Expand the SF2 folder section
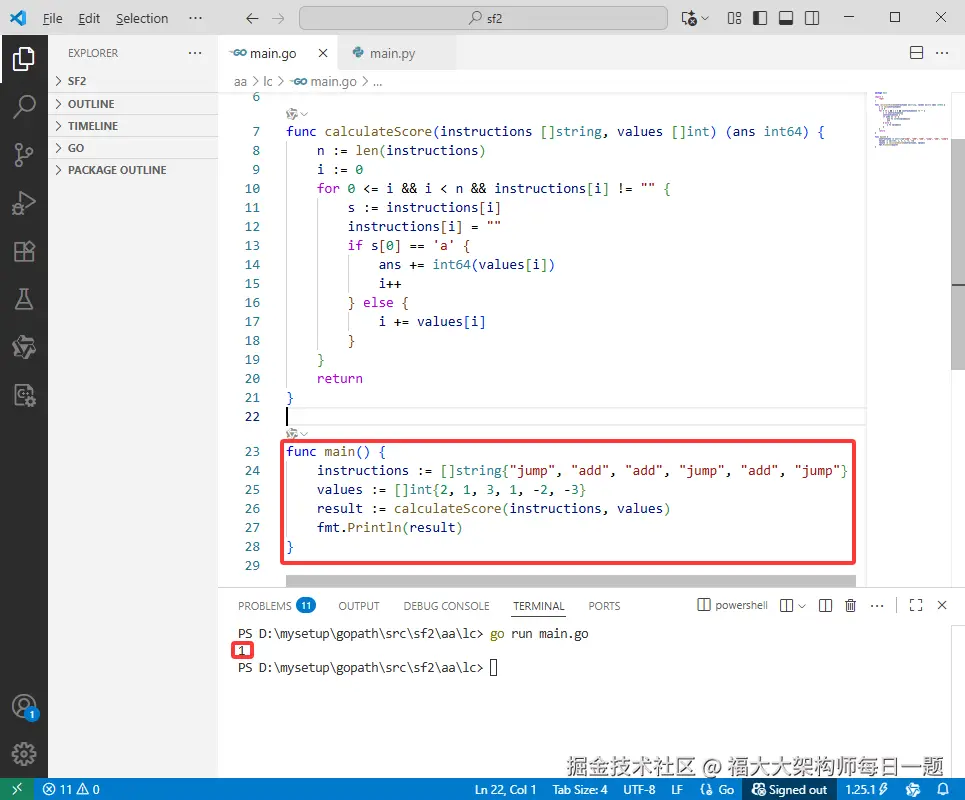 click(x=133, y=81)
